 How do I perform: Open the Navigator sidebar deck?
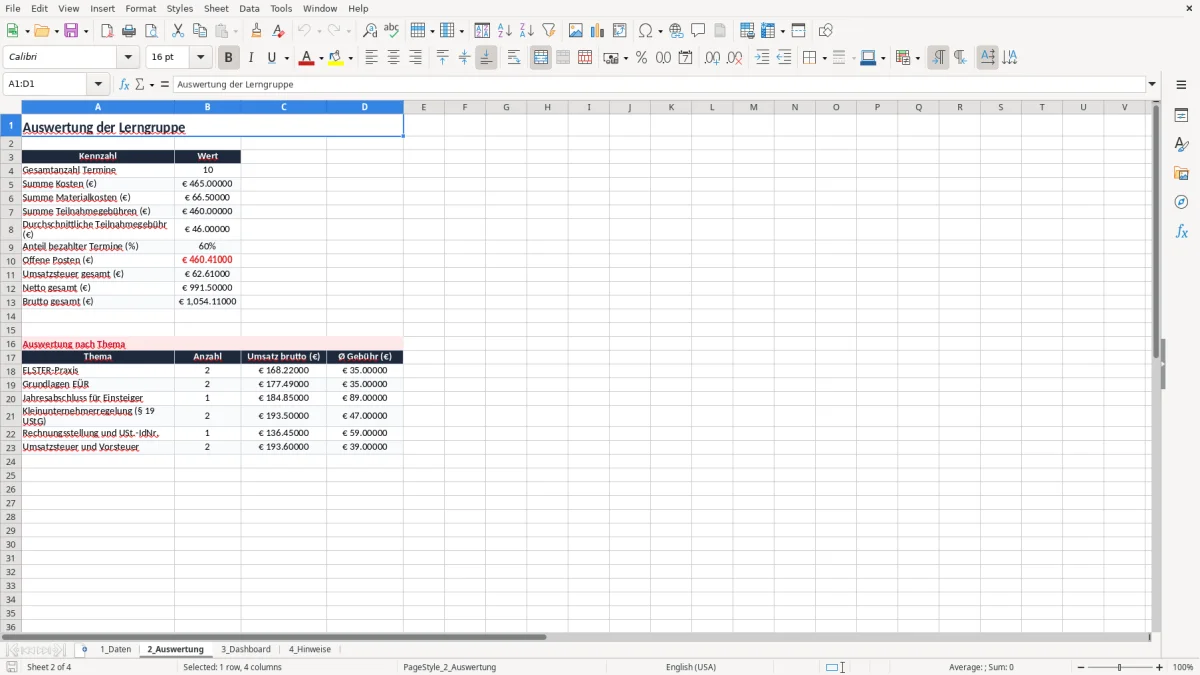coord(1181,202)
